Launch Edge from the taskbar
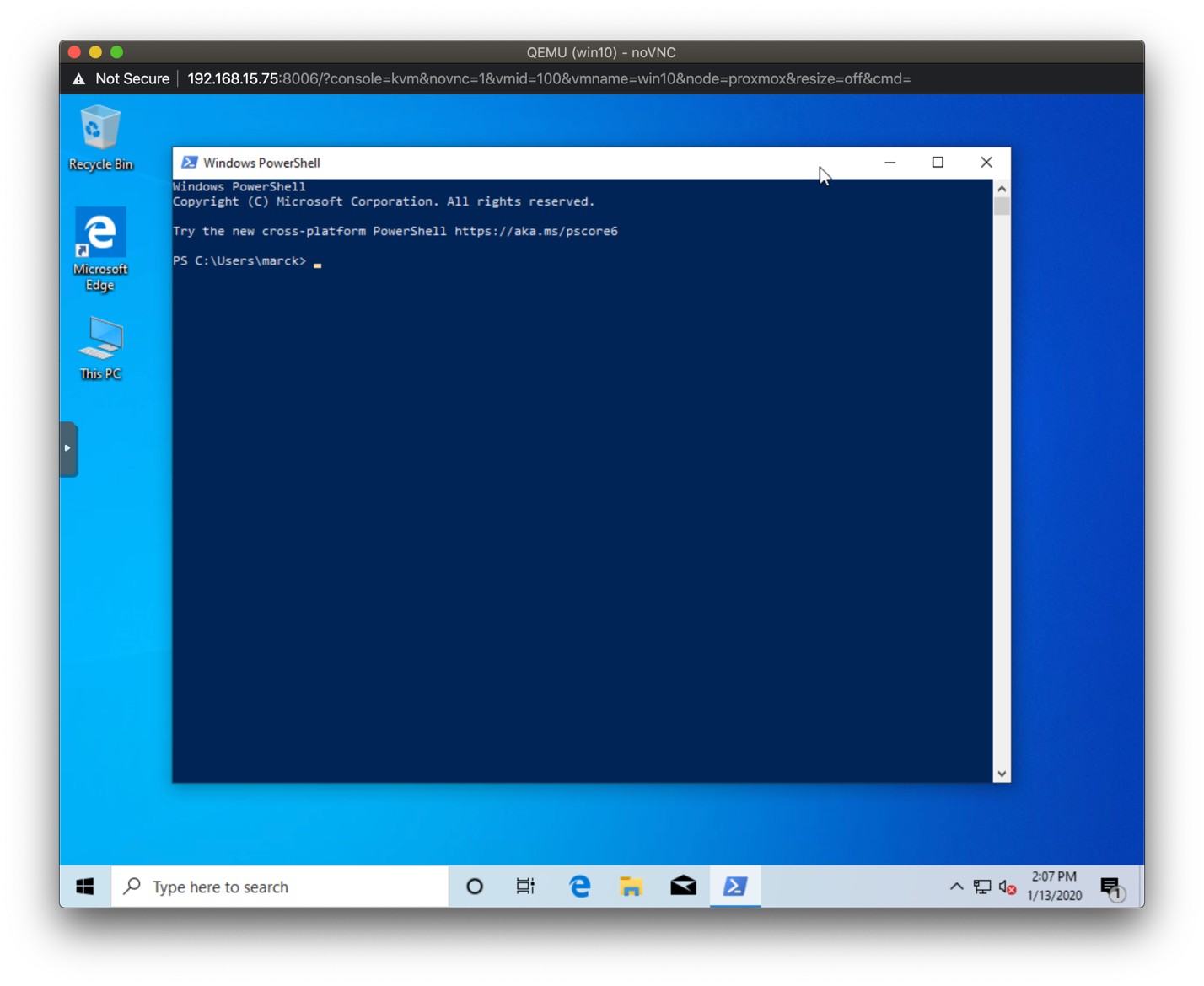The height and width of the screenshot is (986, 1204). 579,887
